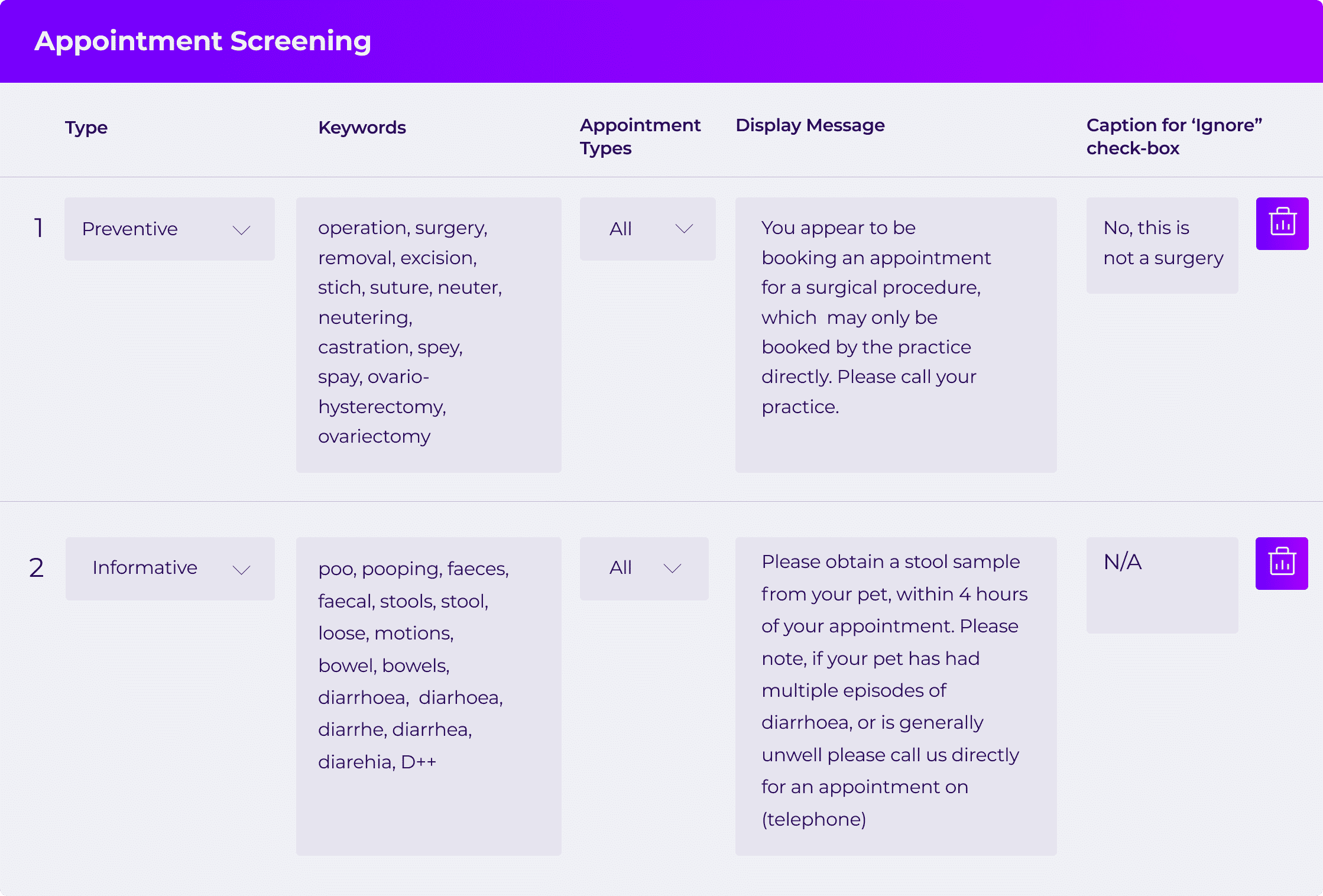Click the Keywords column header
1323x896 pixels.
[362, 127]
